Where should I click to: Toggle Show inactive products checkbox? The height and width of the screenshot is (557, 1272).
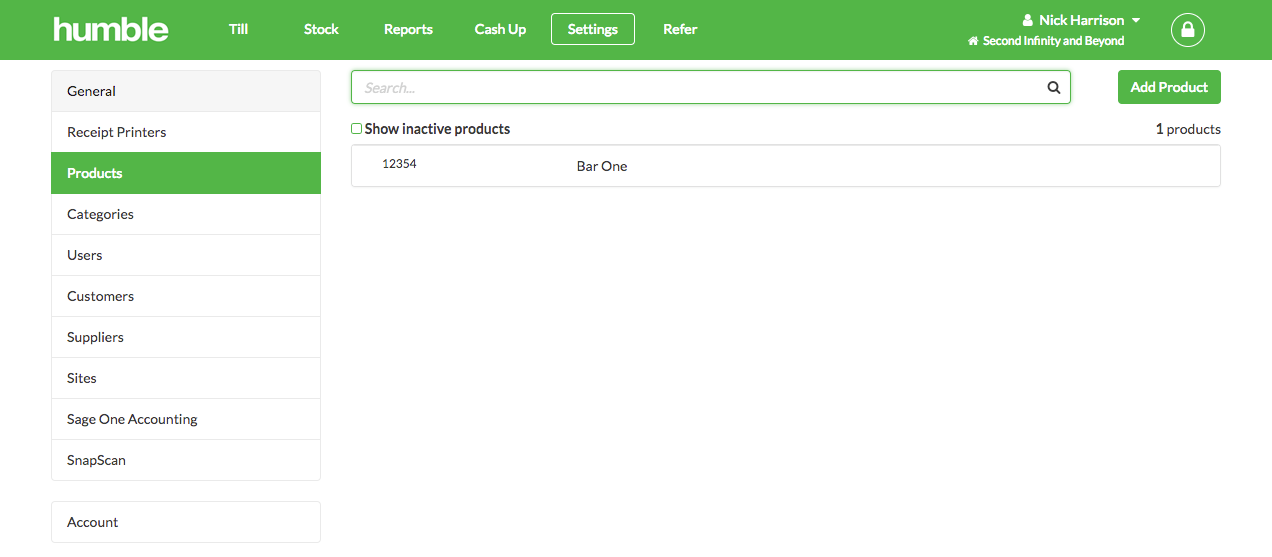(x=357, y=129)
